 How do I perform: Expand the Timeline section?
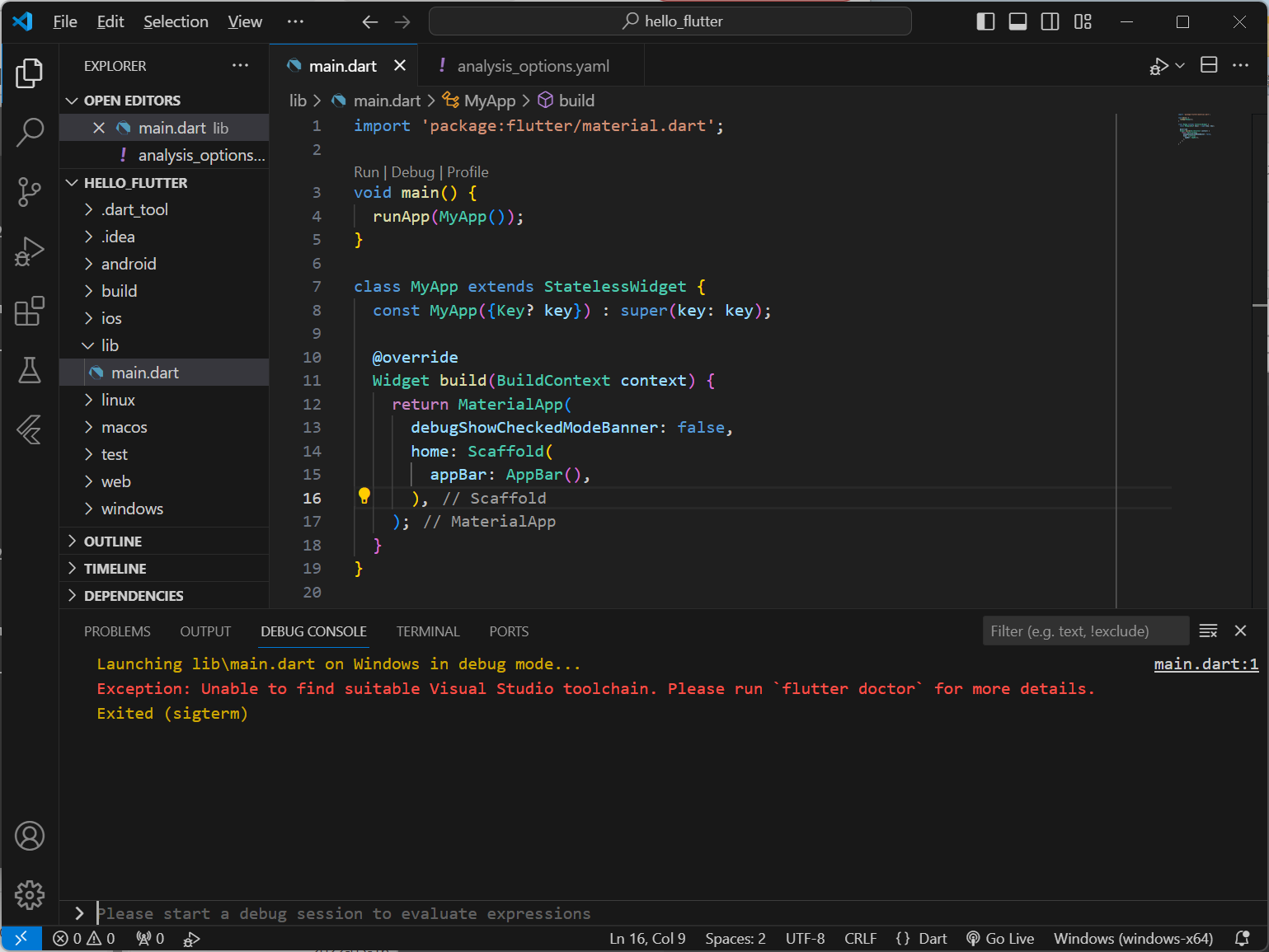[x=164, y=569]
